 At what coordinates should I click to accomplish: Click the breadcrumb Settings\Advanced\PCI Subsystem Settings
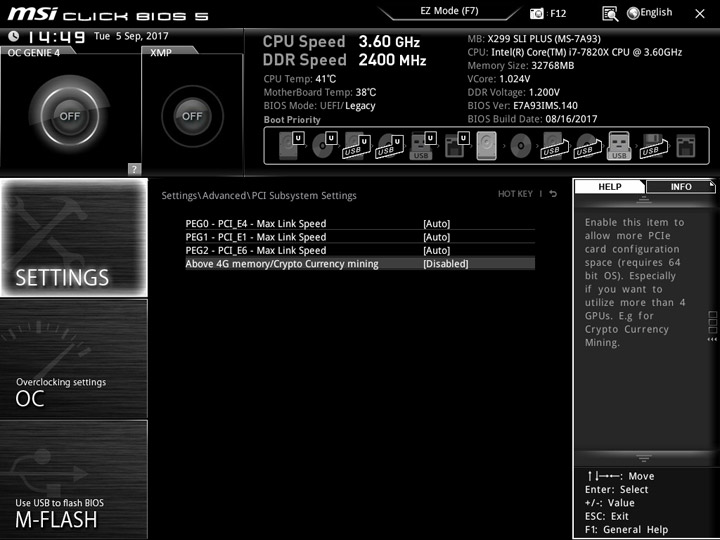[x=259, y=196]
